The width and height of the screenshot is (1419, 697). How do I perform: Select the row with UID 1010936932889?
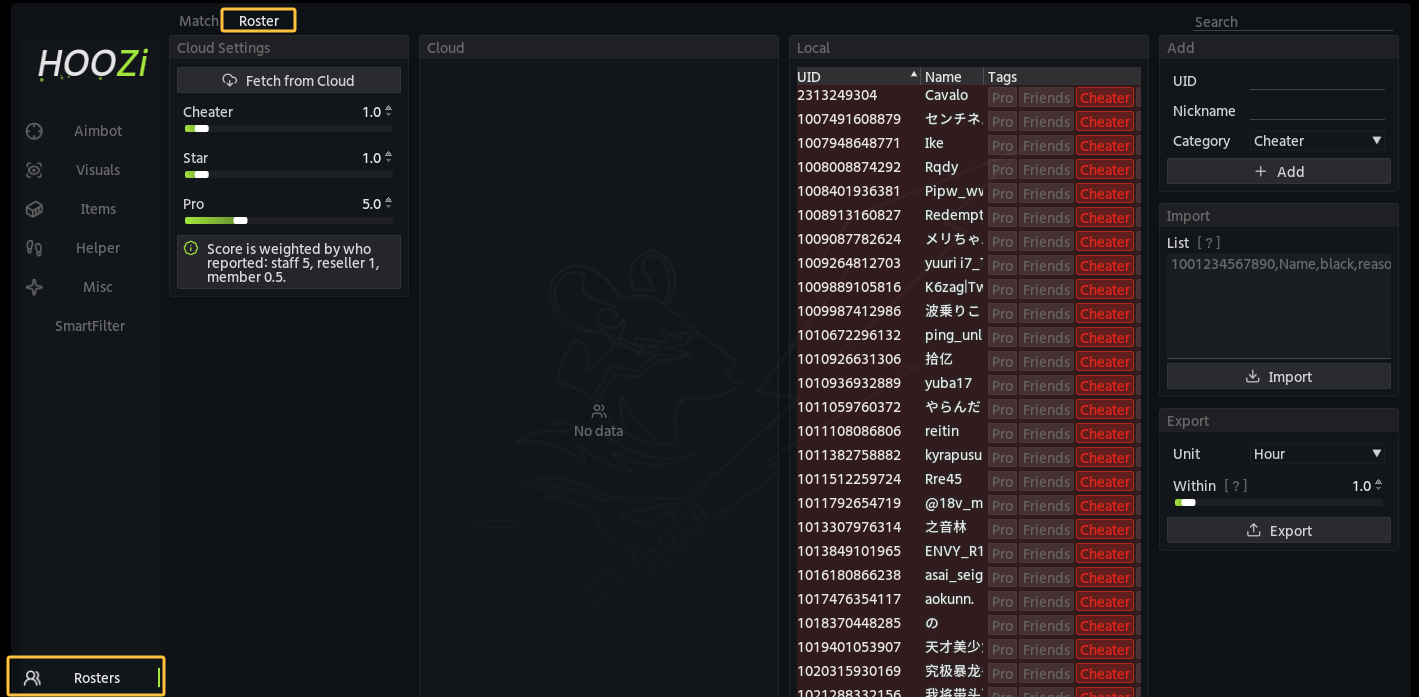point(968,383)
